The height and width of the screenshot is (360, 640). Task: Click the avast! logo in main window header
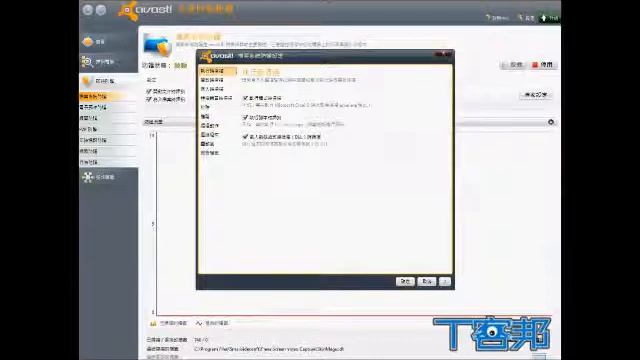click(145, 10)
